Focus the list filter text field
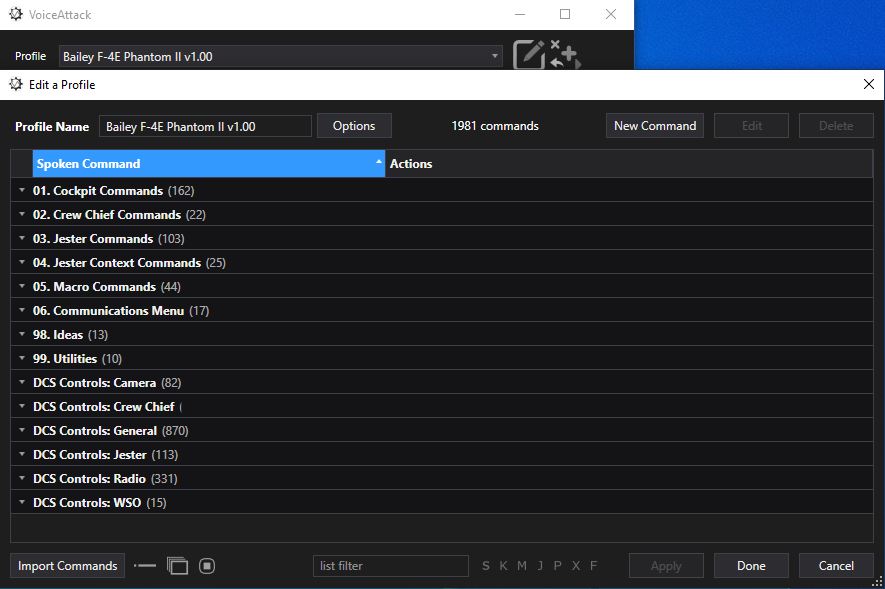The image size is (885, 589). [390, 566]
